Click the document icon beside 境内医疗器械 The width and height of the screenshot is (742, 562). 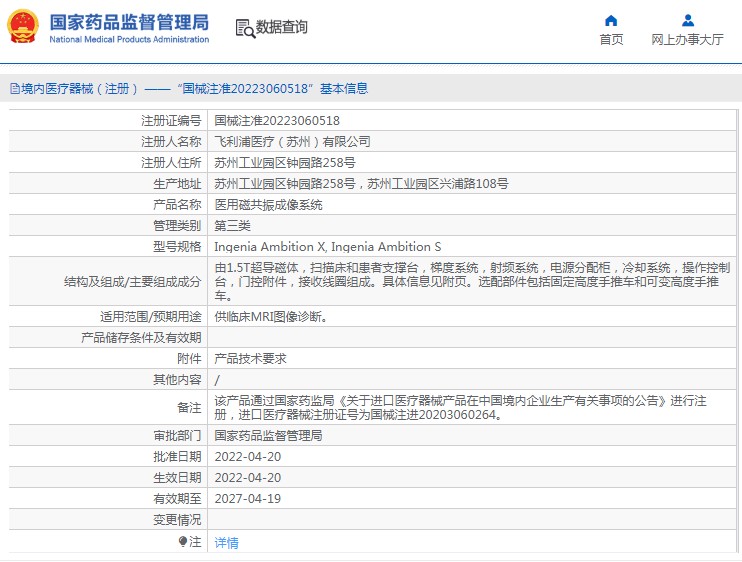point(15,88)
